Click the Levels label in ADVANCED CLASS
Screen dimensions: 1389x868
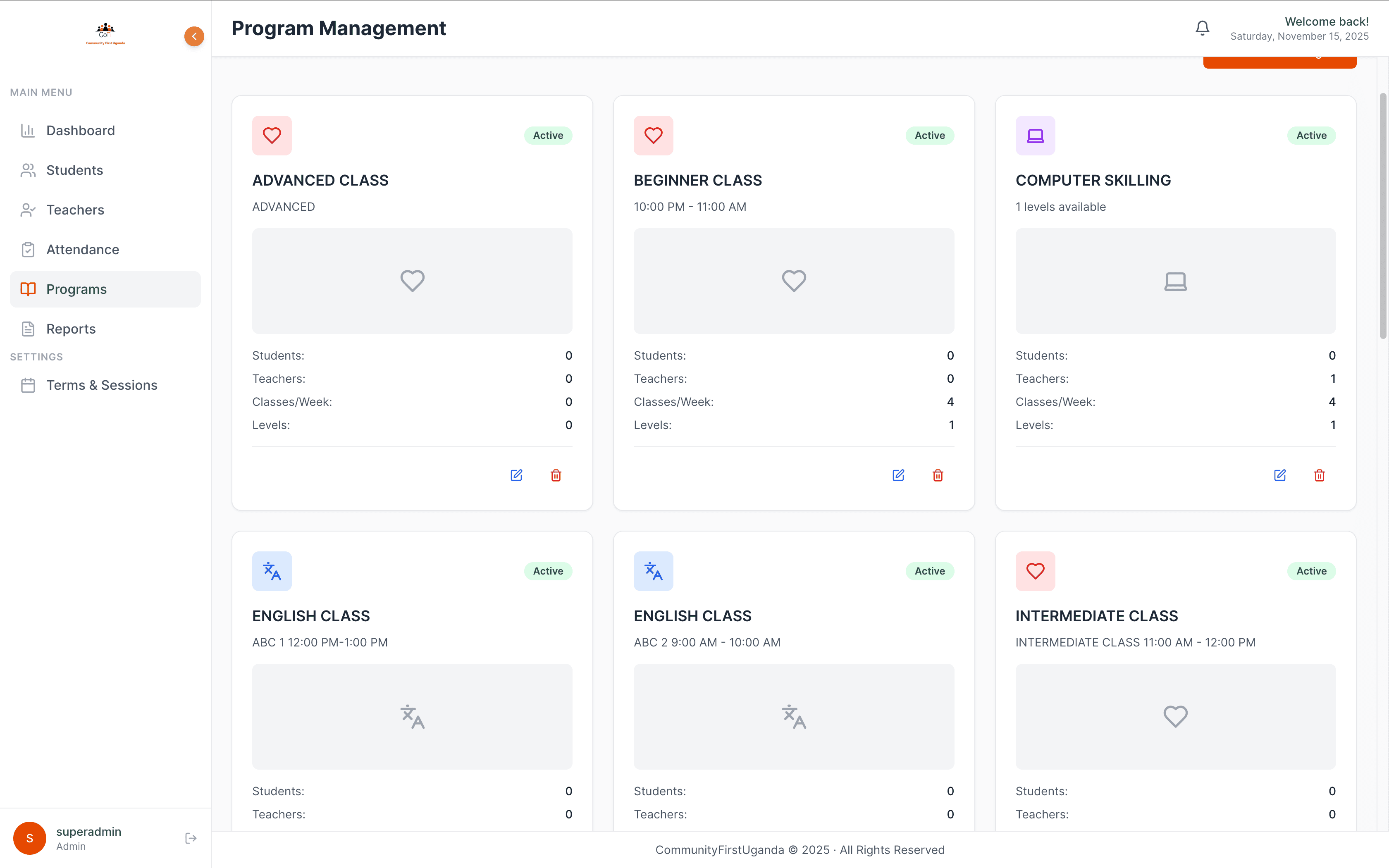pos(271,425)
